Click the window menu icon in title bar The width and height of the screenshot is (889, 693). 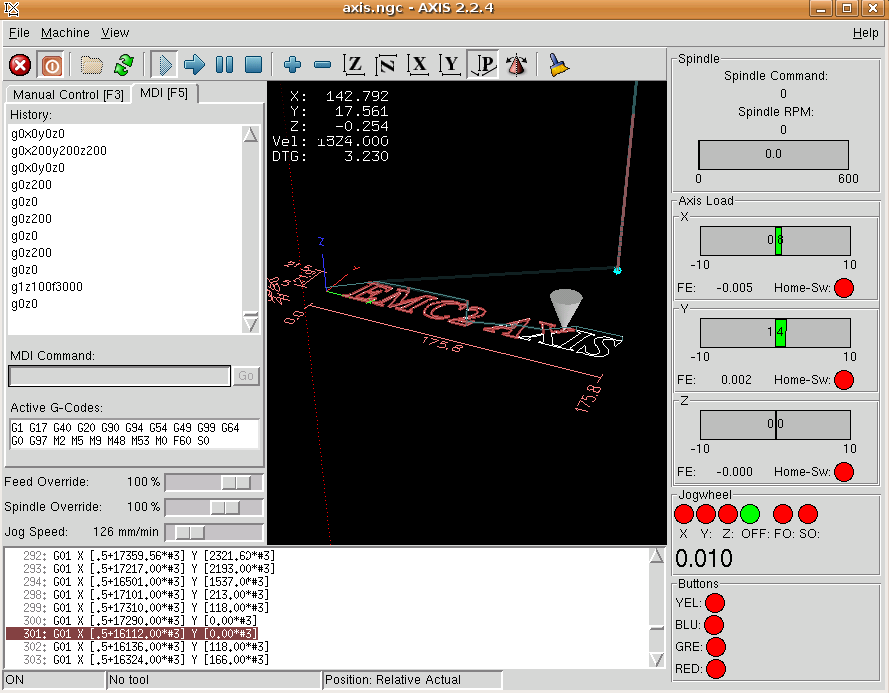coord(11,9)
